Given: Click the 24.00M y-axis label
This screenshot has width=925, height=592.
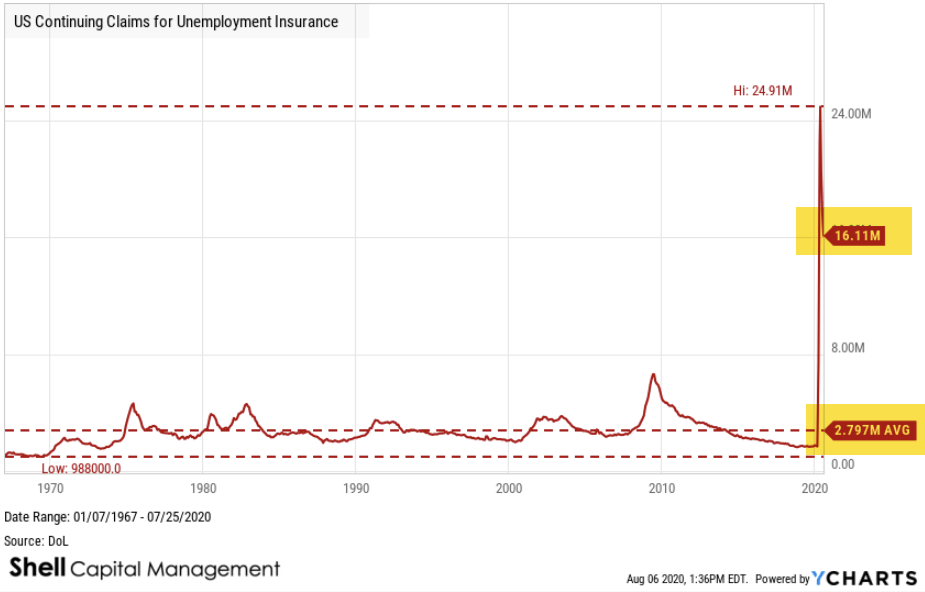Looking at the screenshot, I should [853, 114].
